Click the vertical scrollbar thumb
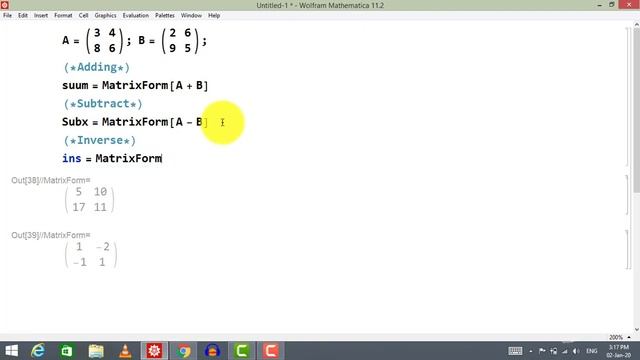640x360 pixels. [636, 110]
